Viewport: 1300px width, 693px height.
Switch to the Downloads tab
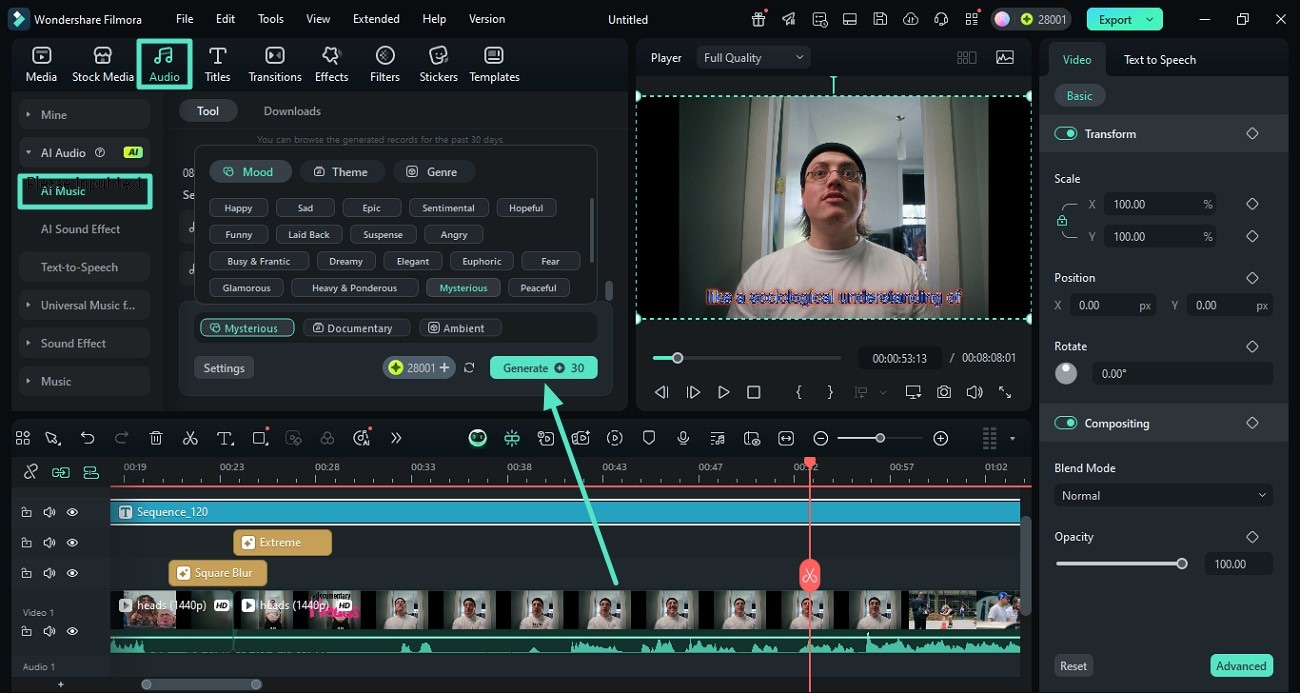tap(292, 111)
